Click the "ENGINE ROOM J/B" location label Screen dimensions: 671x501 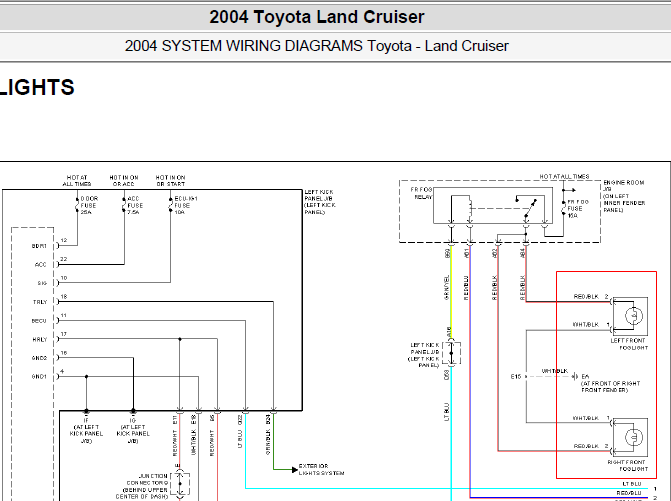624,196
